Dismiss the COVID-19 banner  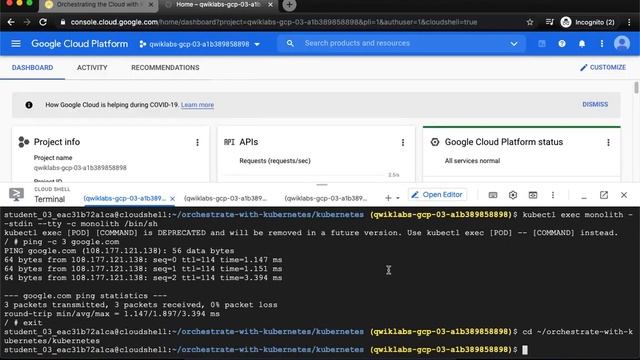pos(595,104)
